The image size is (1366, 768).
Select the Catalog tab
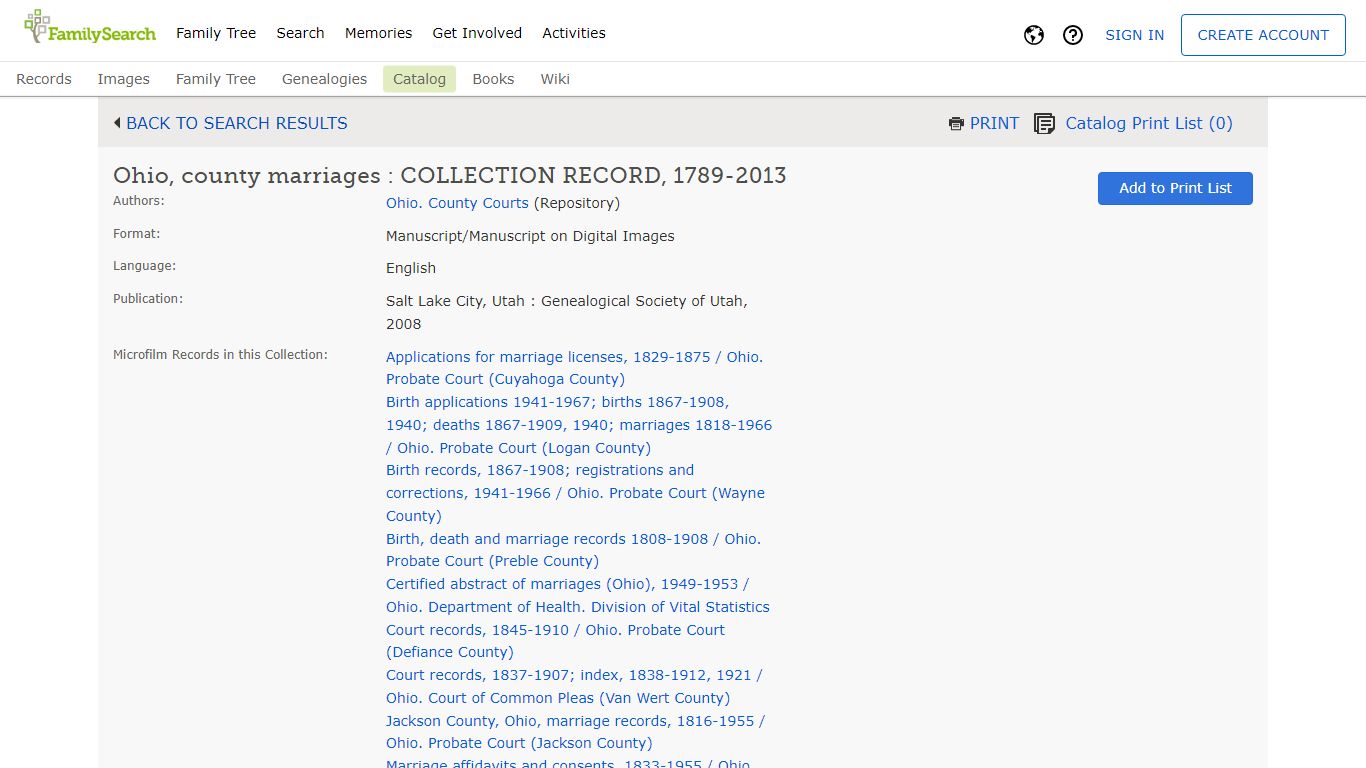coord(419,79)
